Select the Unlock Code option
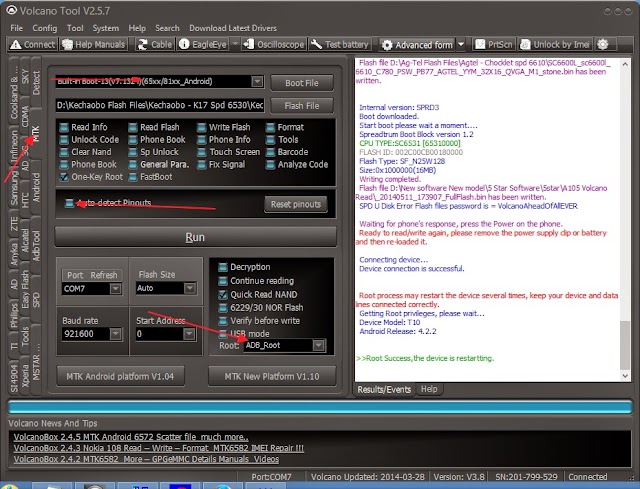The height and width of the screenshot is (489, 640). tap(89, 140)
